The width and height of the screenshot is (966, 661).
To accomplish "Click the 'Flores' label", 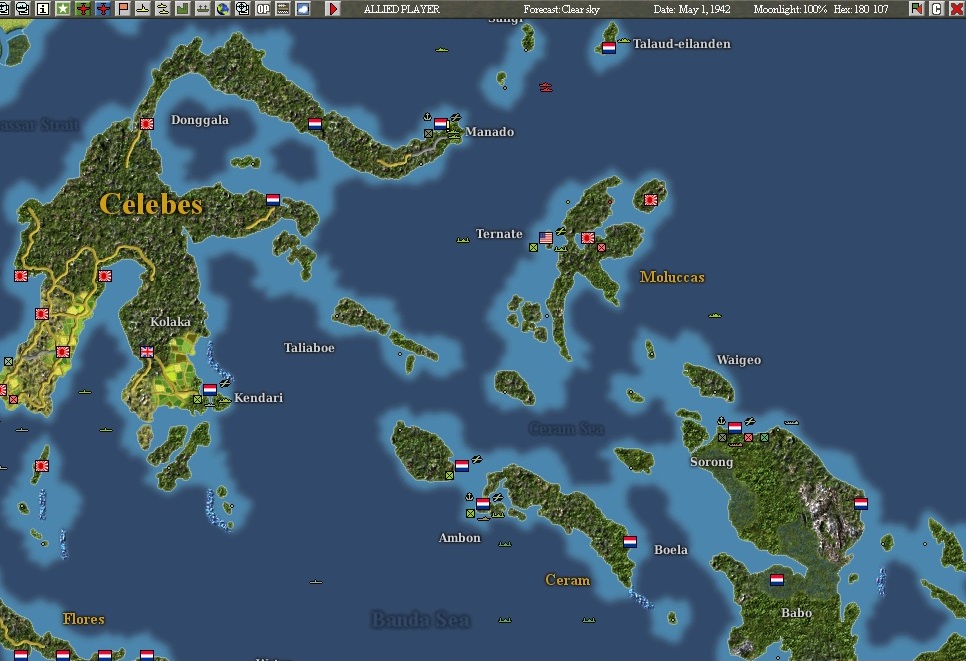I will 84,619.
